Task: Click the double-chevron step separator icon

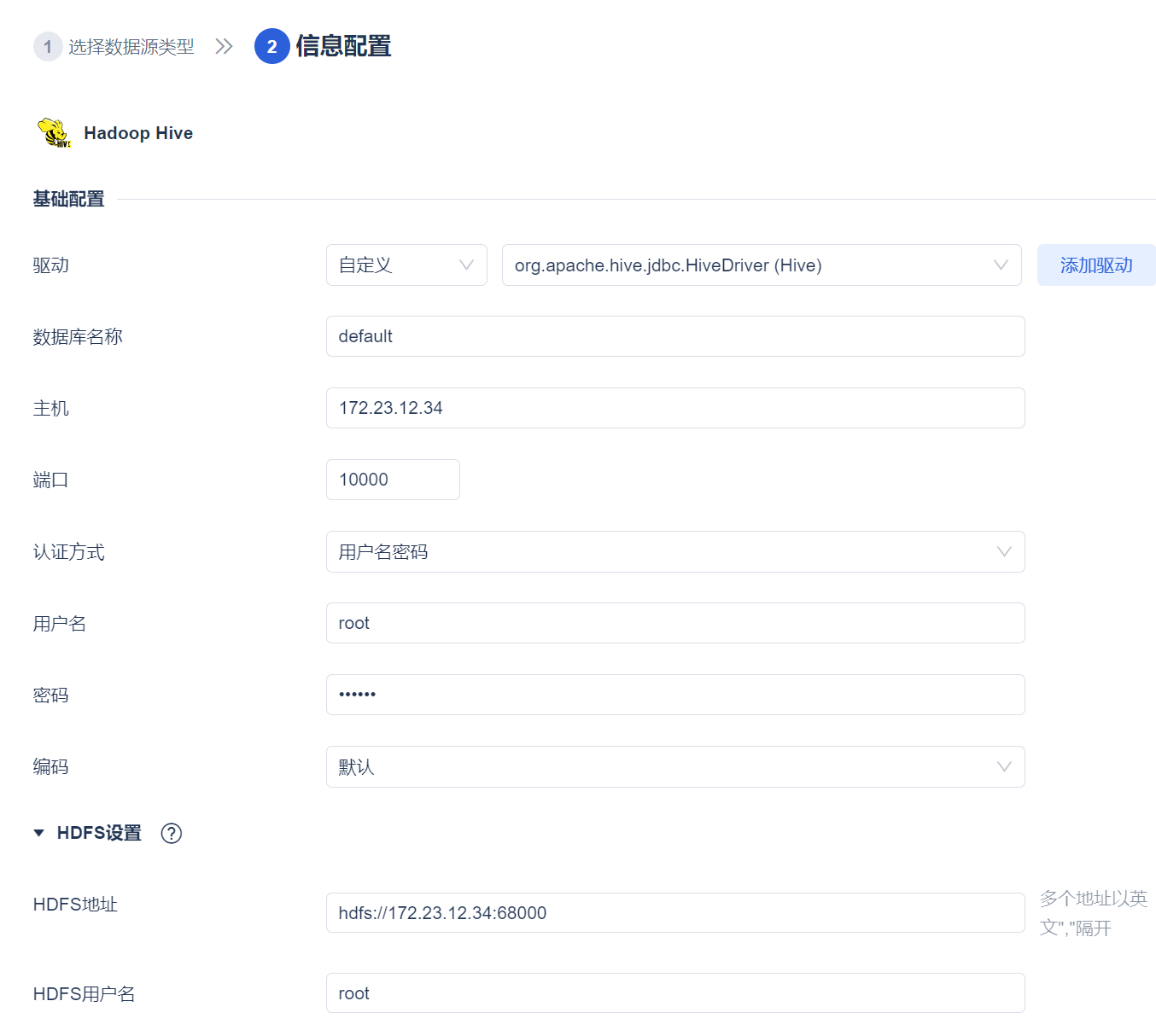Action: coord(224,46)
